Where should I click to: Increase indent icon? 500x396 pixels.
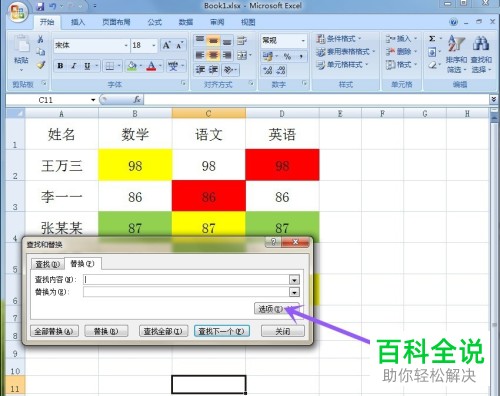point(213,70)
